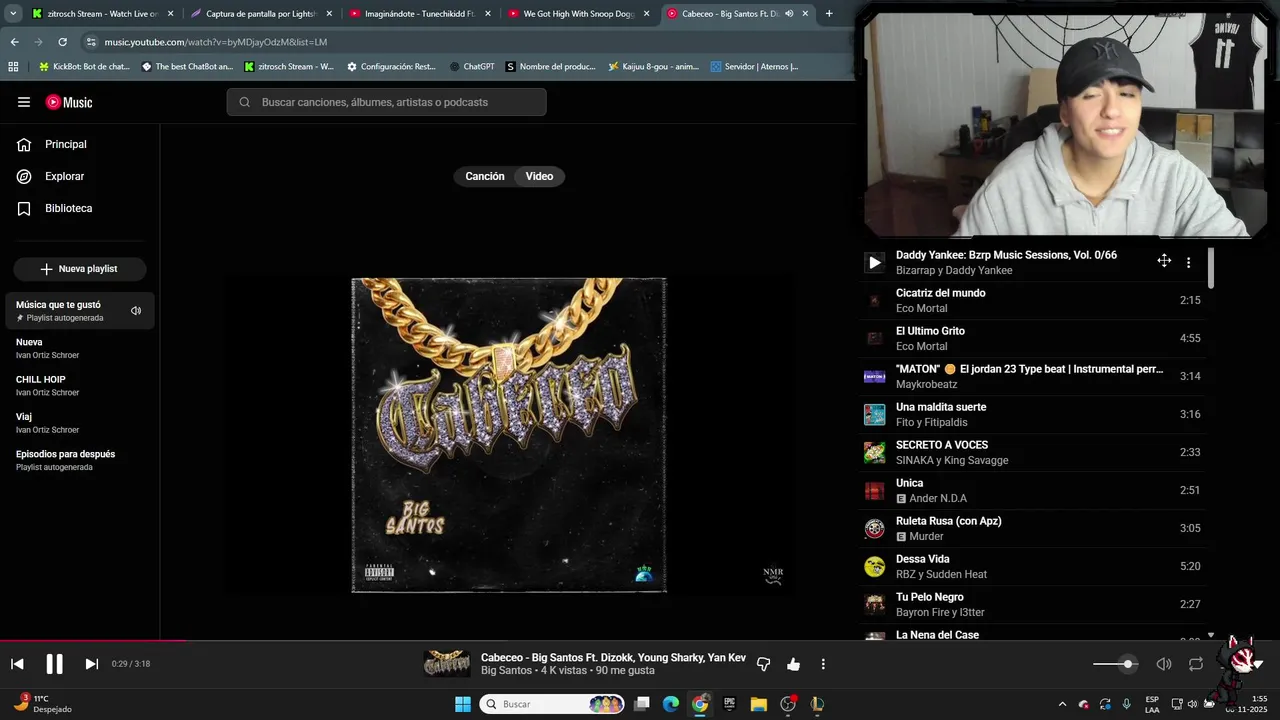Click the queue scrollbar

click(1211, 270)
